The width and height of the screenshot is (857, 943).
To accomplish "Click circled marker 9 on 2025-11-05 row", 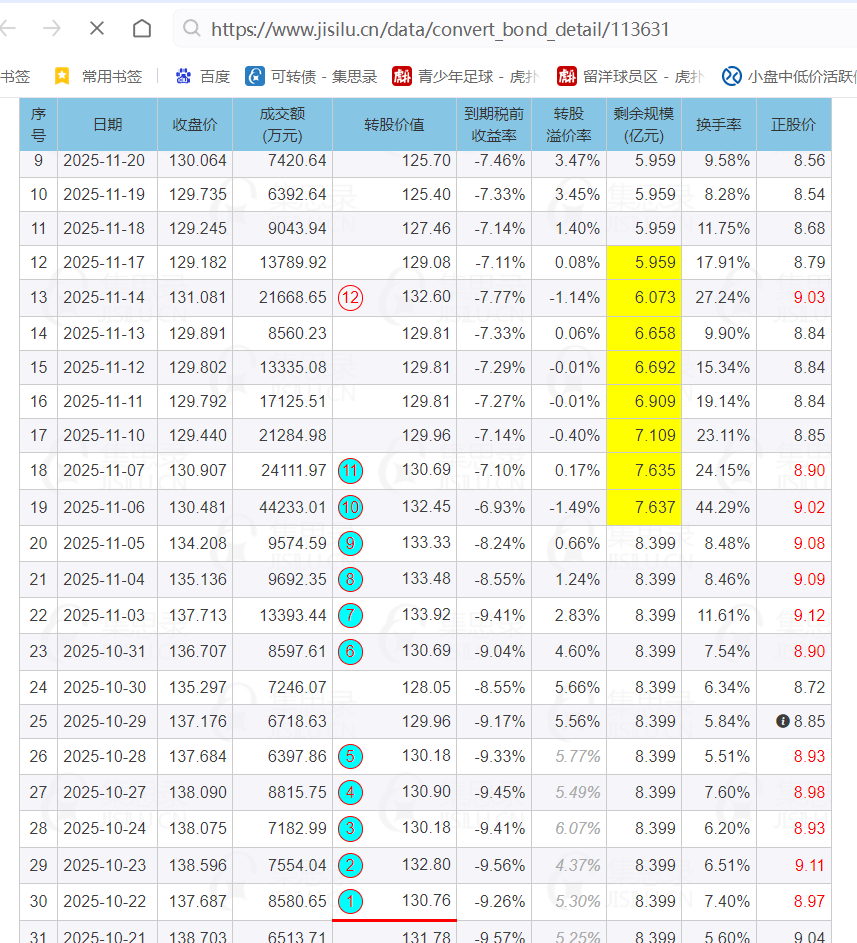I will tap(350, 544).
